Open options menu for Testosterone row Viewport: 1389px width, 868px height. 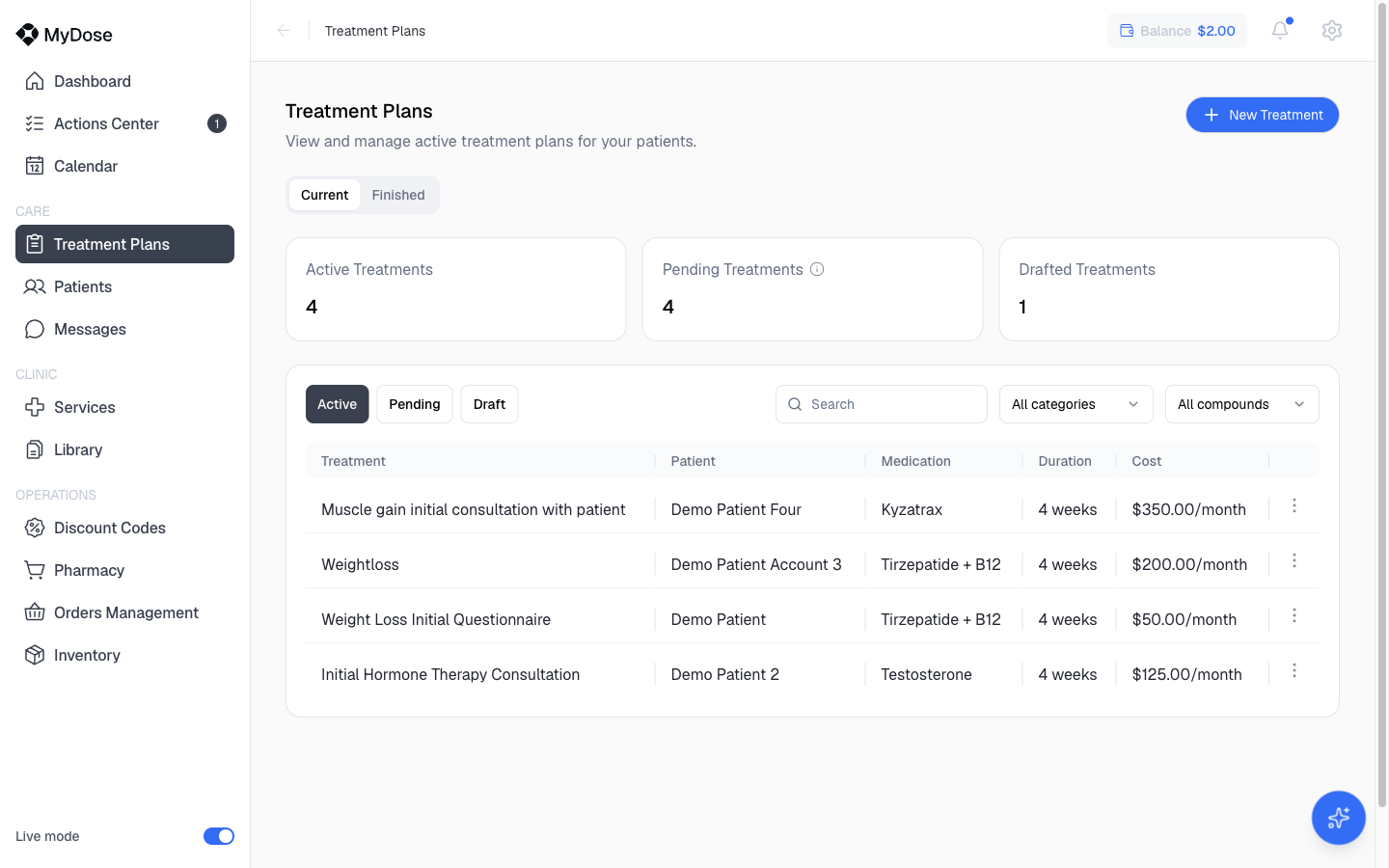(x=1294, y=670)
